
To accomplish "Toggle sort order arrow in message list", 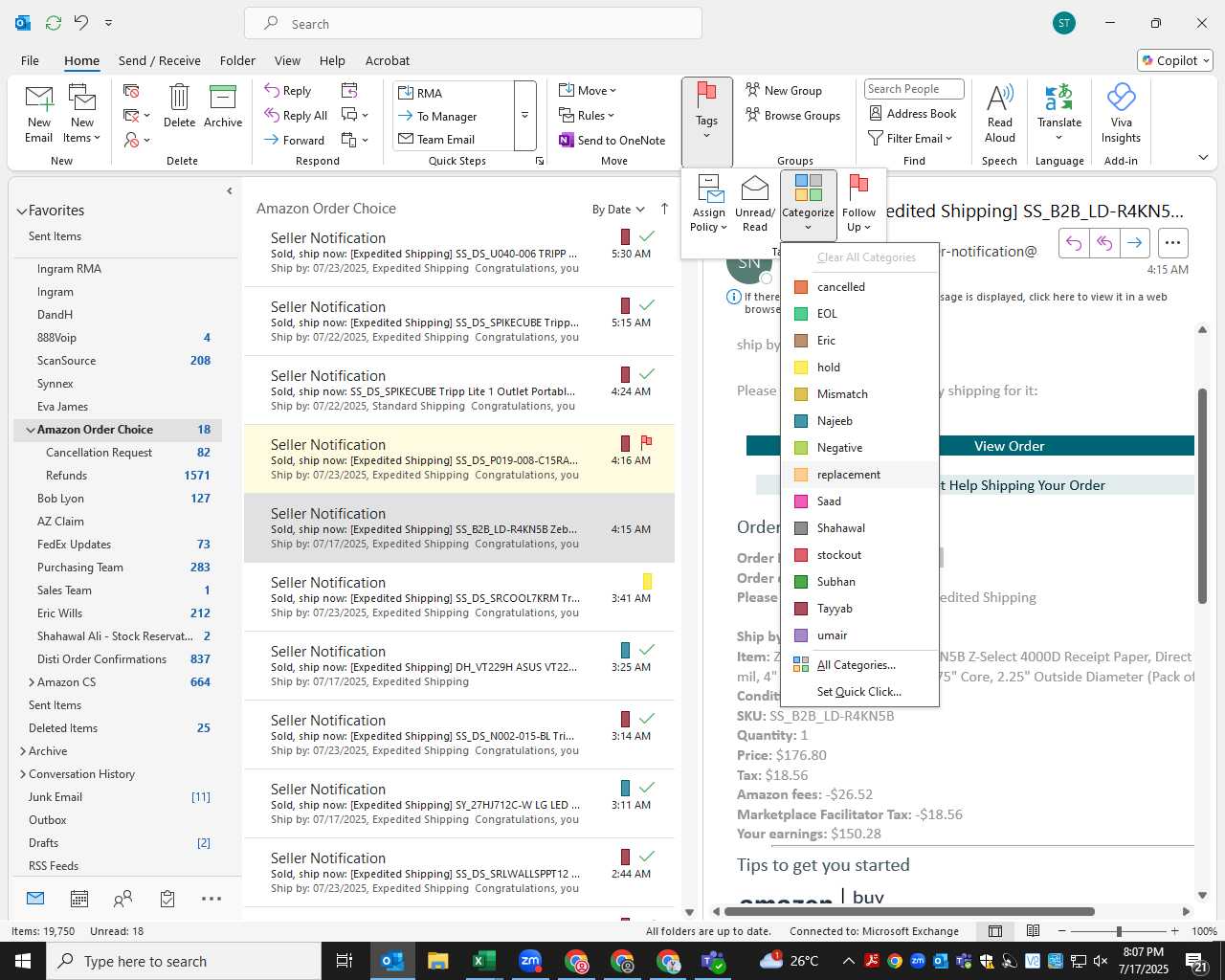I will pyautogui.click(x=664, y=209).
